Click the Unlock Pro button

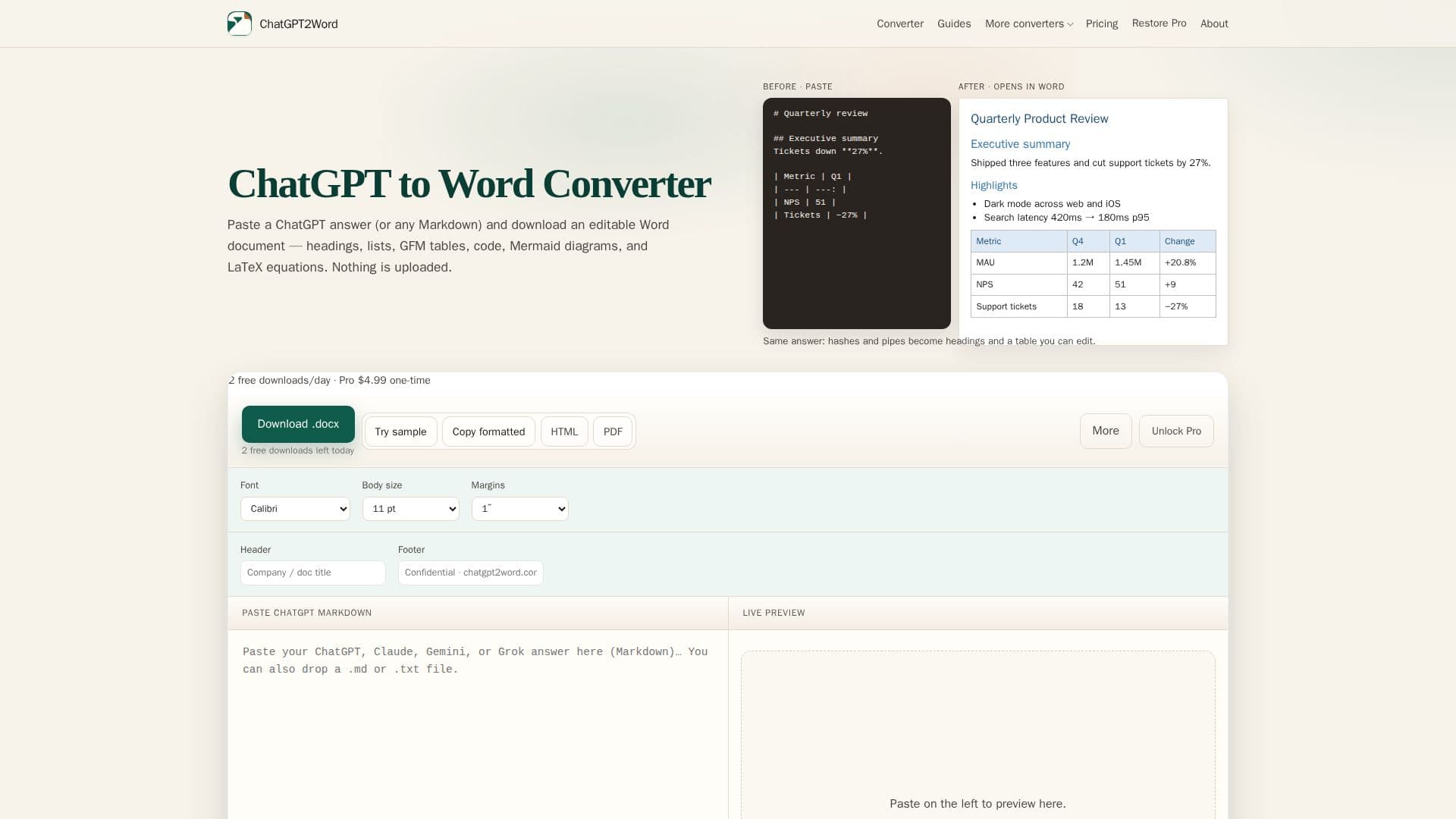pos(1176,431)
